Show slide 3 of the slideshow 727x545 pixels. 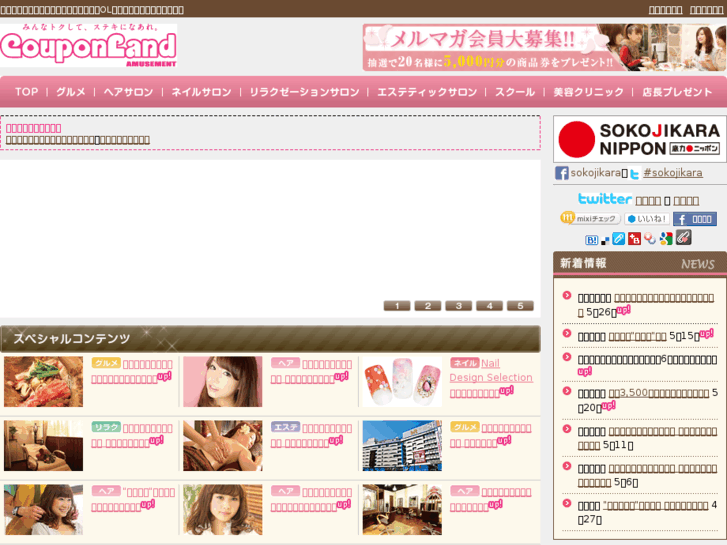[459, 306]
